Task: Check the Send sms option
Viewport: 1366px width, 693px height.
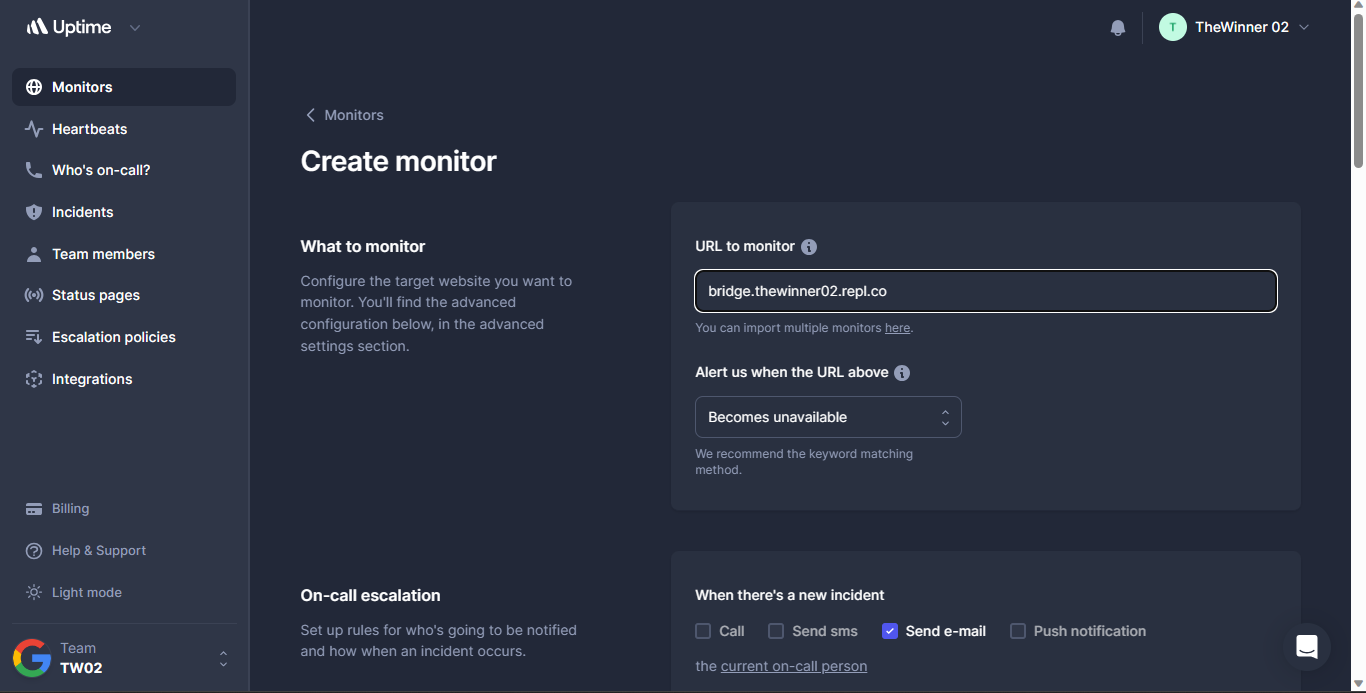Action: [x=776, y=631]
